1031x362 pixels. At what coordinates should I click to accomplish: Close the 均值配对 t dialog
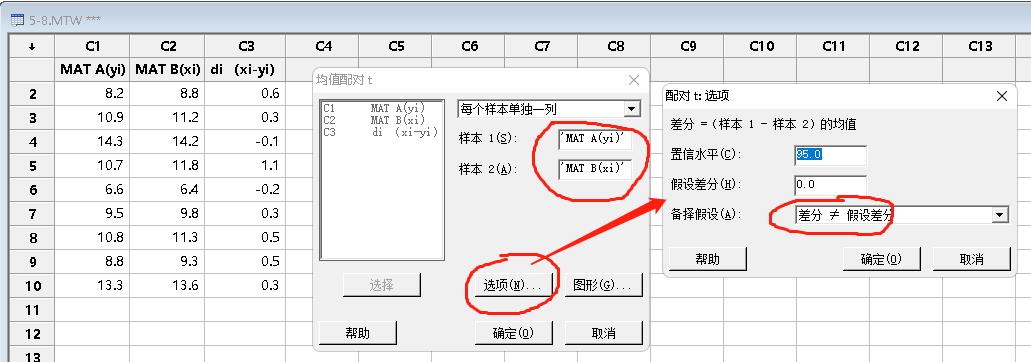634,80
